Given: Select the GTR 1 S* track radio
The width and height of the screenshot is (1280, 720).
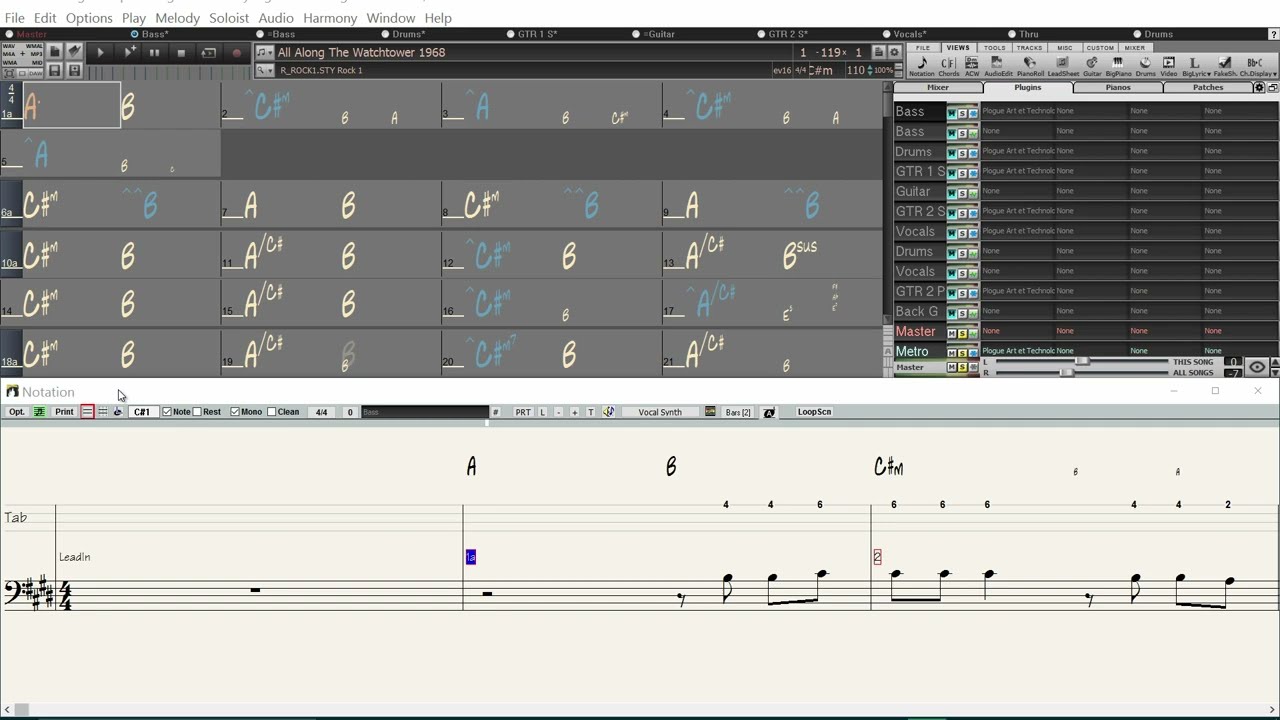Looking at the screenshot, I should tap(510, 34).
